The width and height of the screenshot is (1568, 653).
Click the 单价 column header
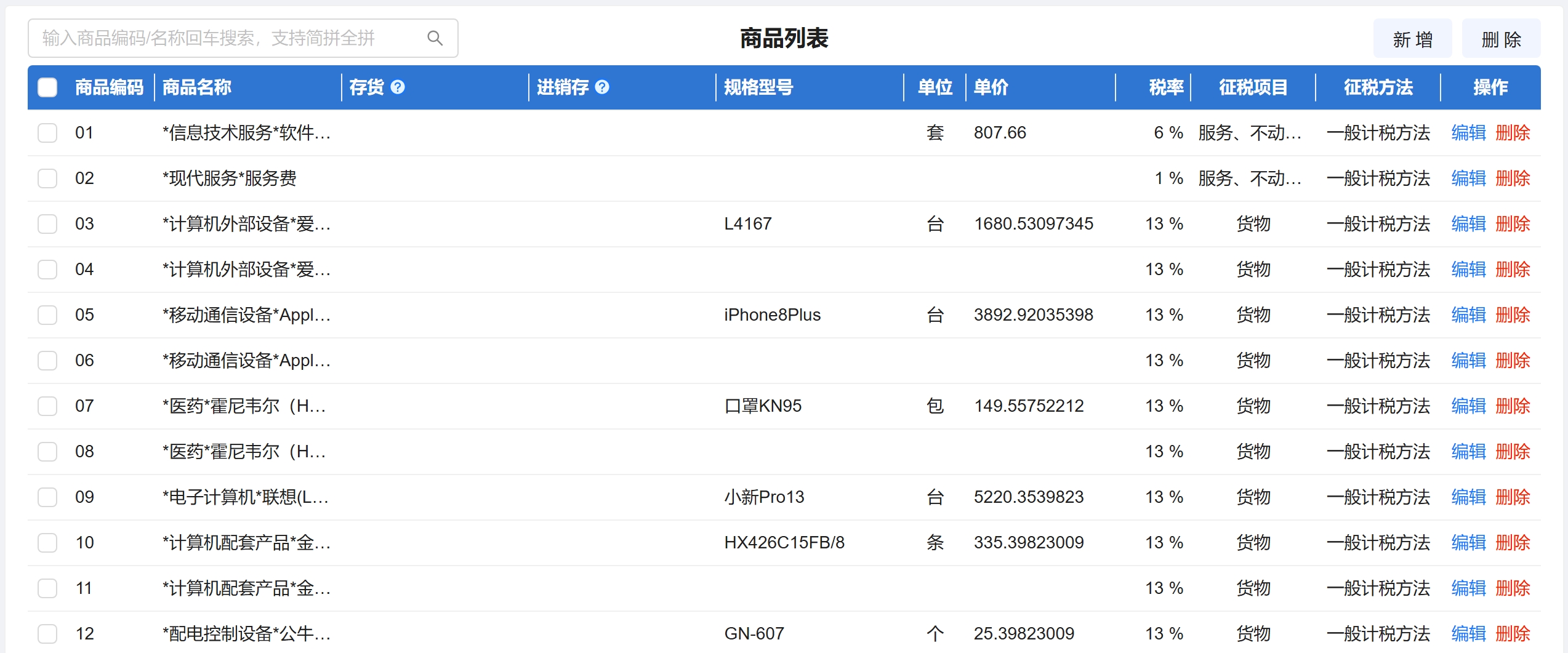click(x=991, y=87)
